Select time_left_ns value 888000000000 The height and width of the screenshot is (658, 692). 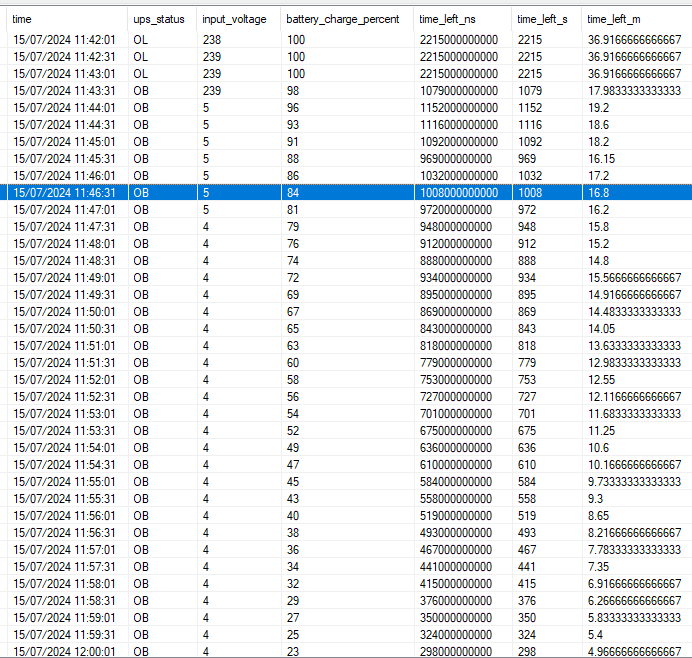pyautogui.click(x=456, y=261)
